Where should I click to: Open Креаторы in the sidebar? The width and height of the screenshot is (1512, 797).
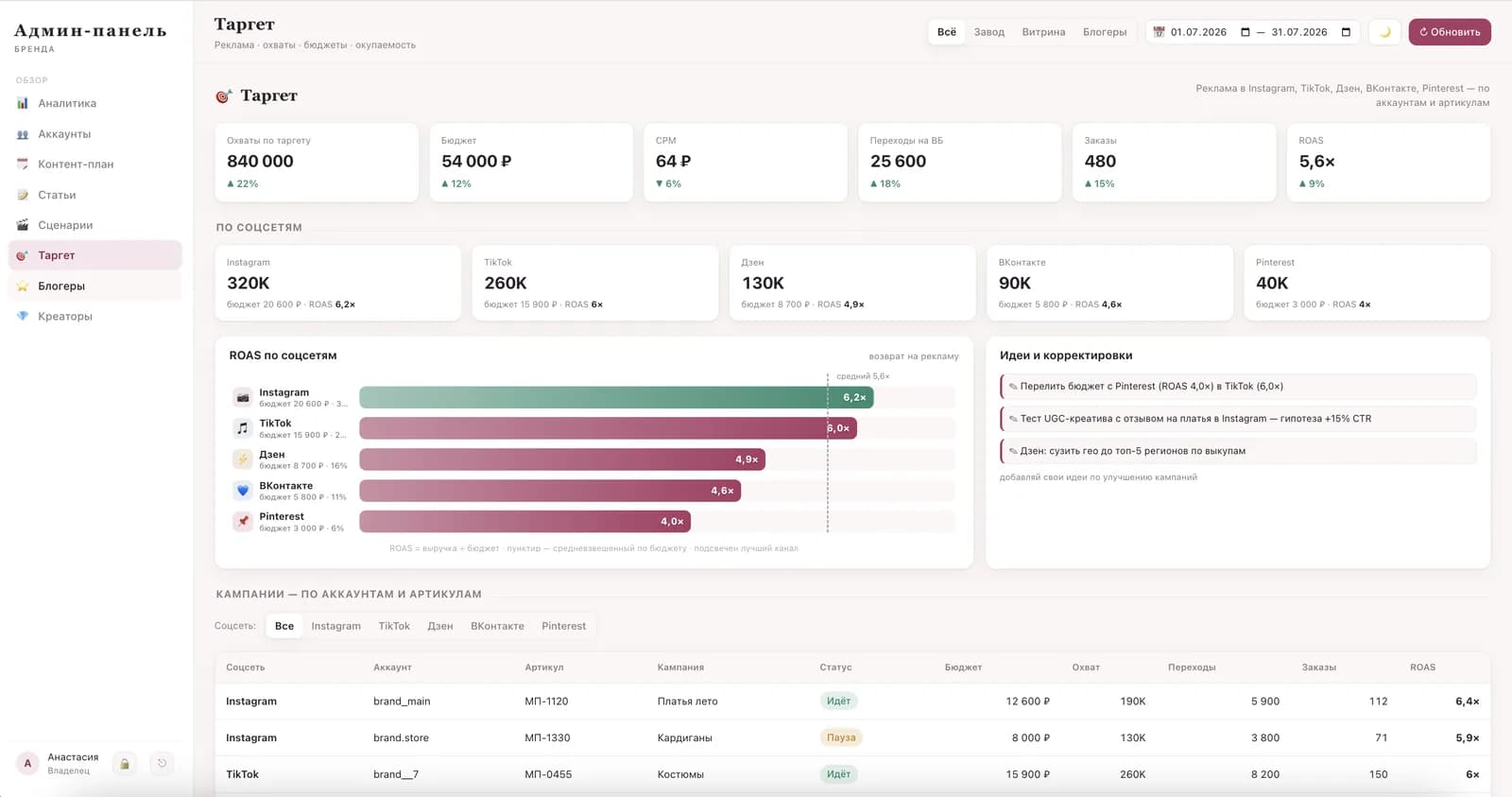(94, 316)
